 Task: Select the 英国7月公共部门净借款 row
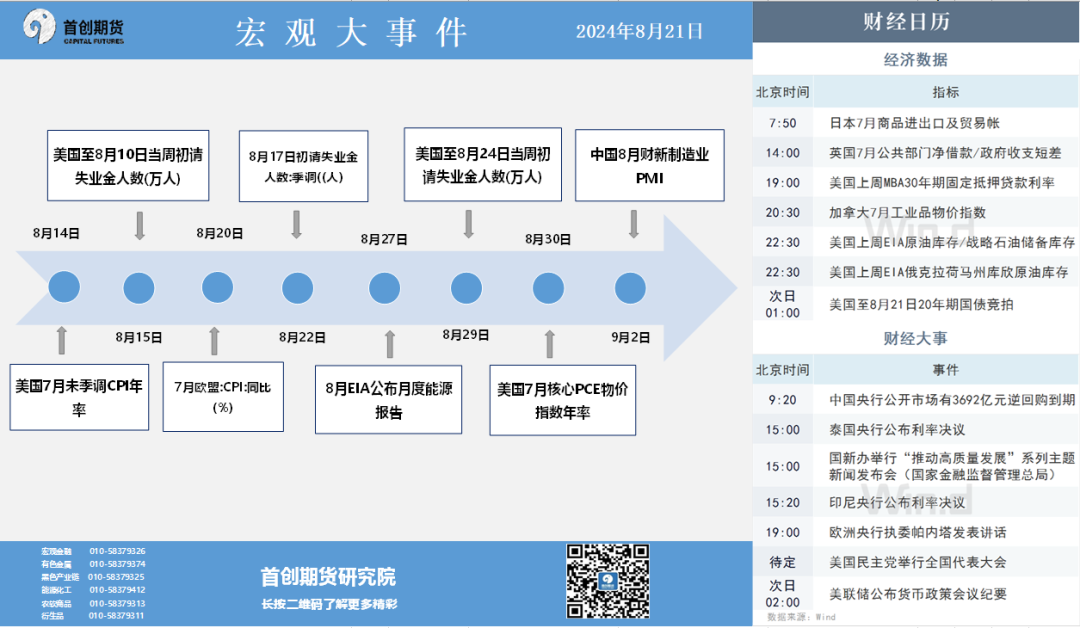pos(915,153)
